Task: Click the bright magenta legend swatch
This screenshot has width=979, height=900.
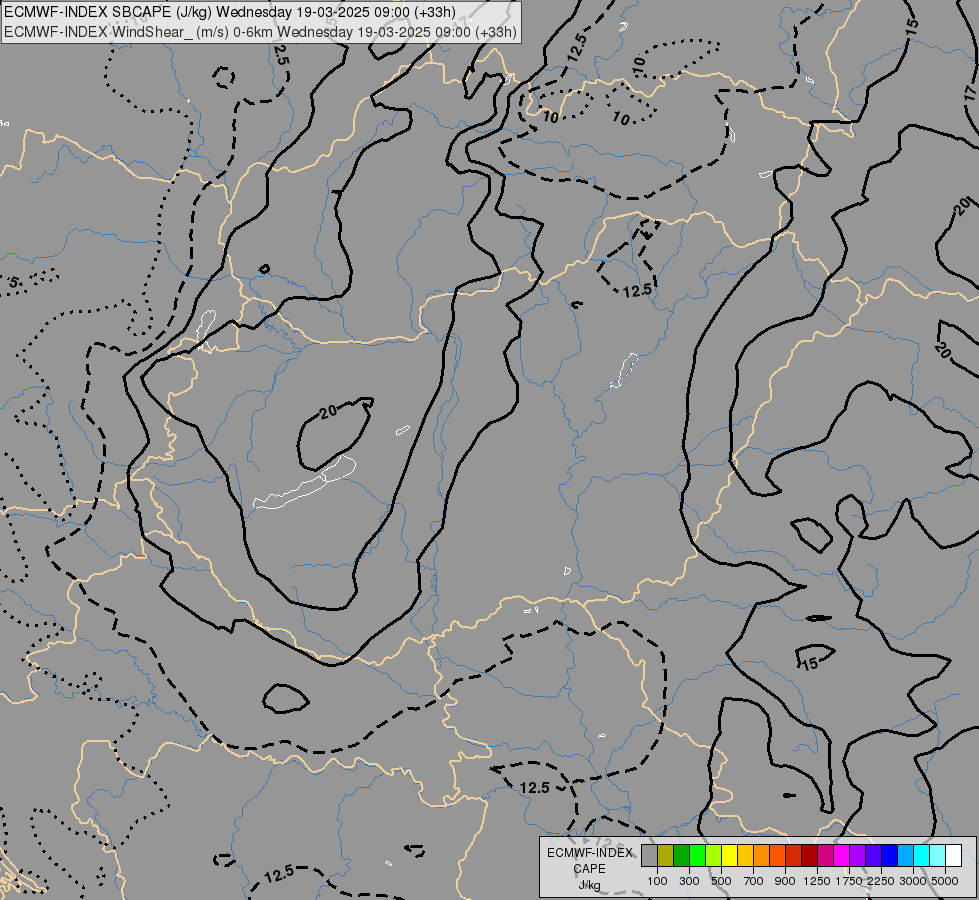Action: tap(842, 855)
